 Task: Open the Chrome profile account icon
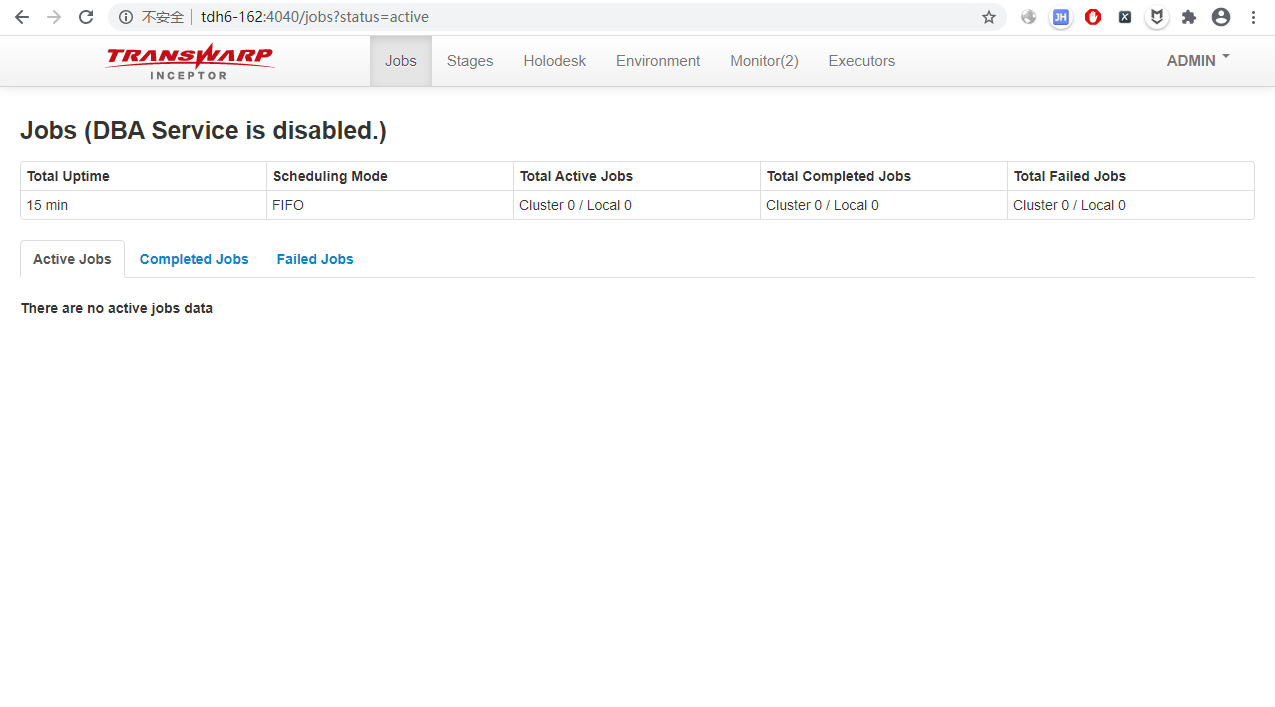coord(1221,17)
